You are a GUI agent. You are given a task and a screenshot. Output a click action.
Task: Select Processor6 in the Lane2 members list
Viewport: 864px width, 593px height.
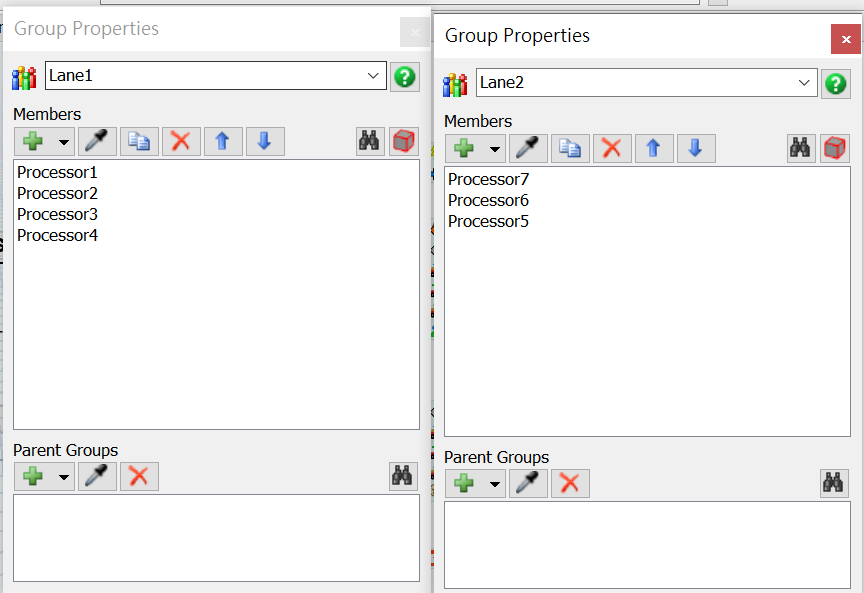click(488, 200)
